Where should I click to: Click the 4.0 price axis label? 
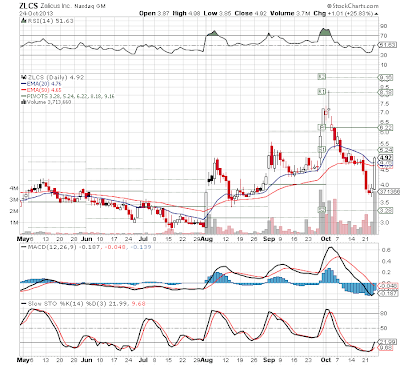[x=384, y=185]
